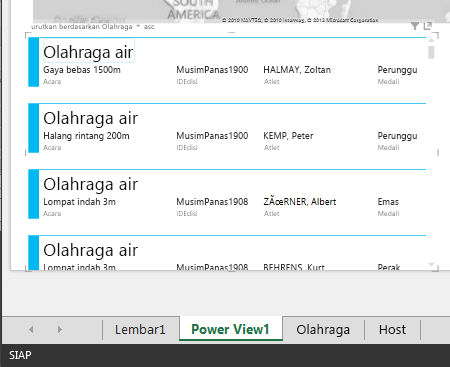Switch to the Lembar1 sheet tab

point(140,330)
